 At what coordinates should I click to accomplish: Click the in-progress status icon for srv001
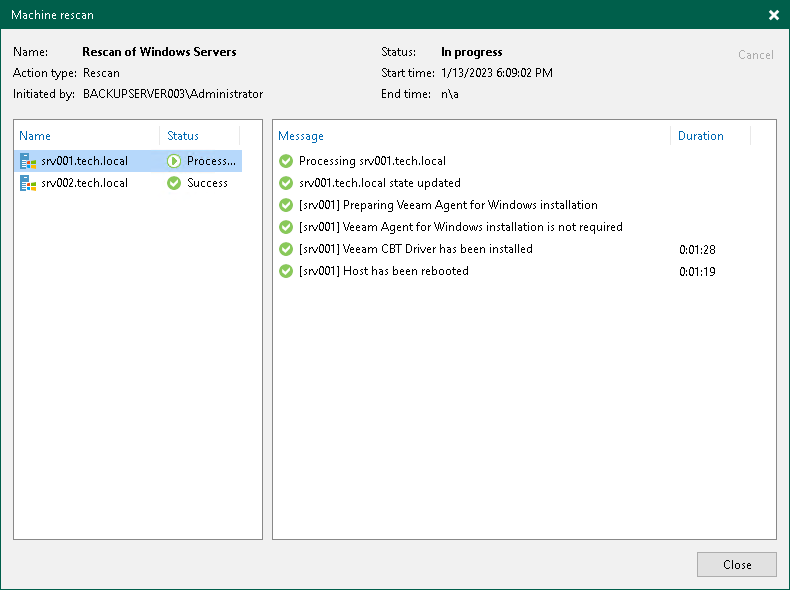click(174, 161)
